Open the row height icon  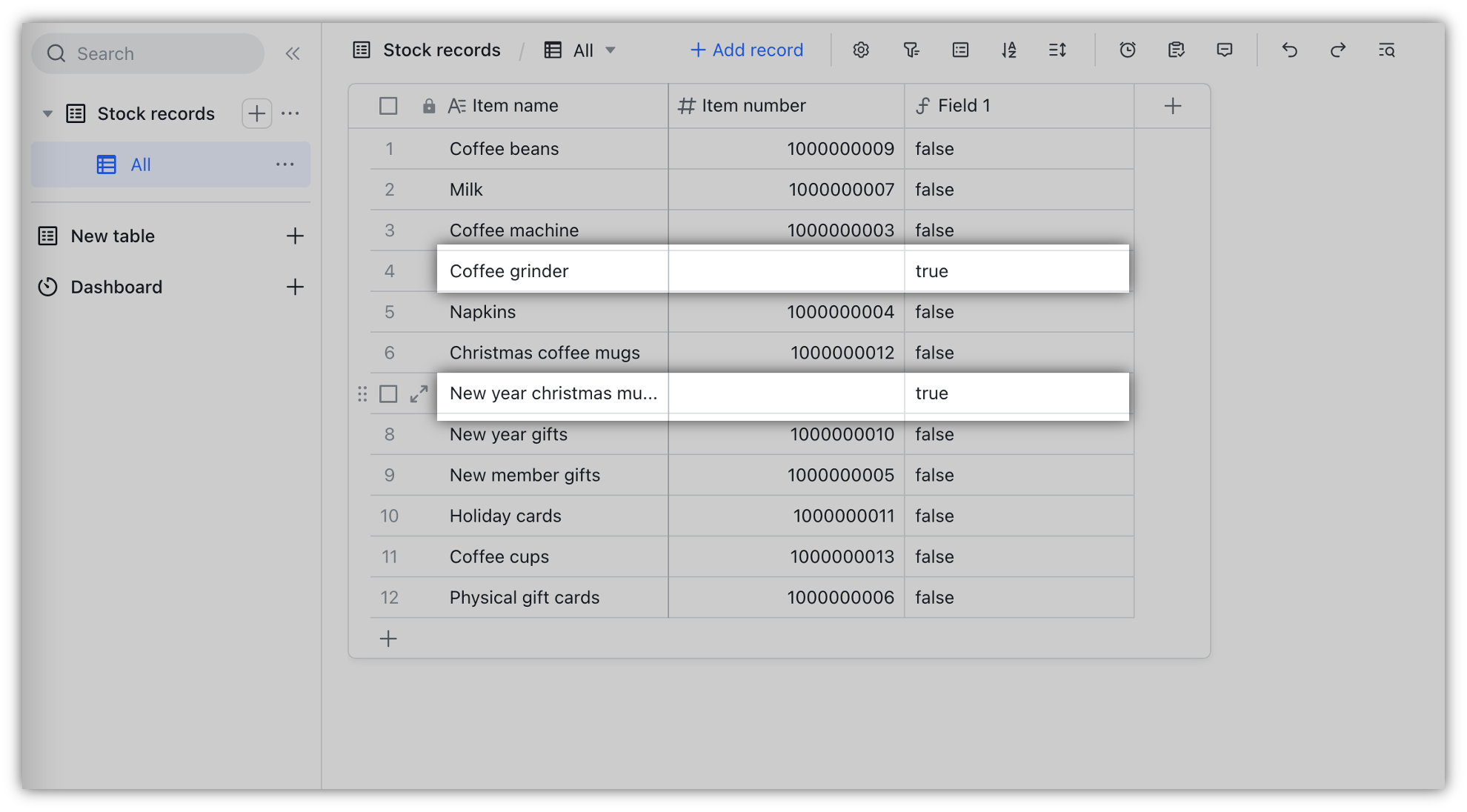tap(1057, 49)
